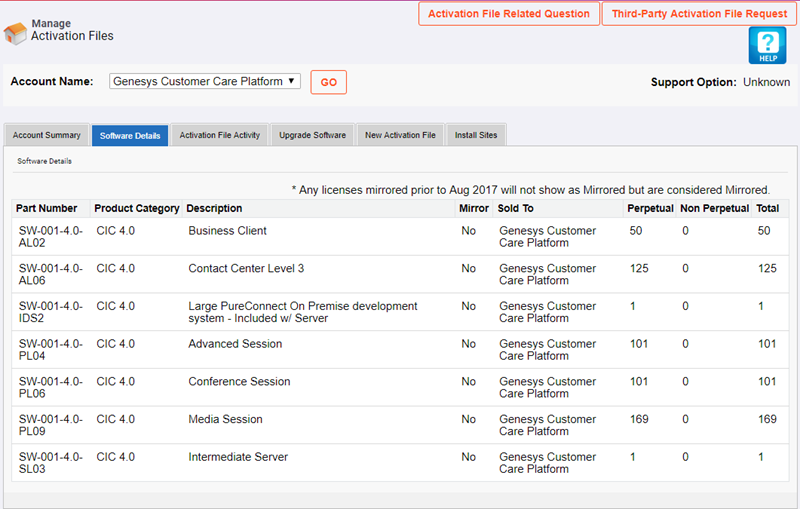Click the Conference Session description
This screenshot has width=800, height=509.
(239, 381)
